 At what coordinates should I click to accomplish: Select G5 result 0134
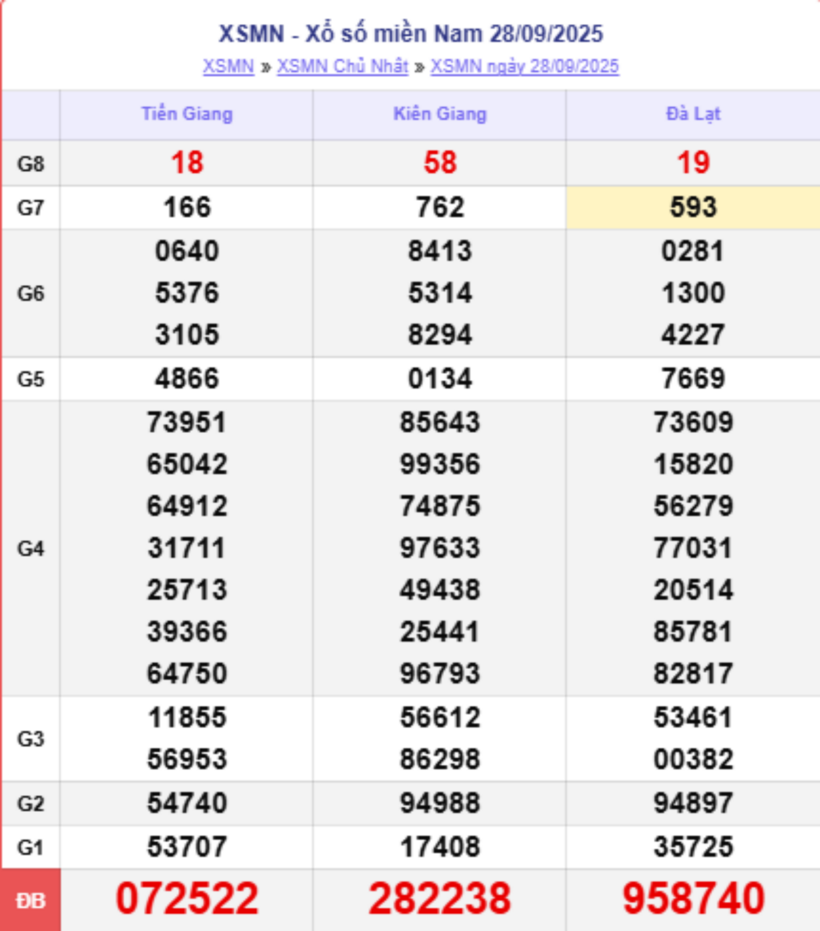coord(440,379)
